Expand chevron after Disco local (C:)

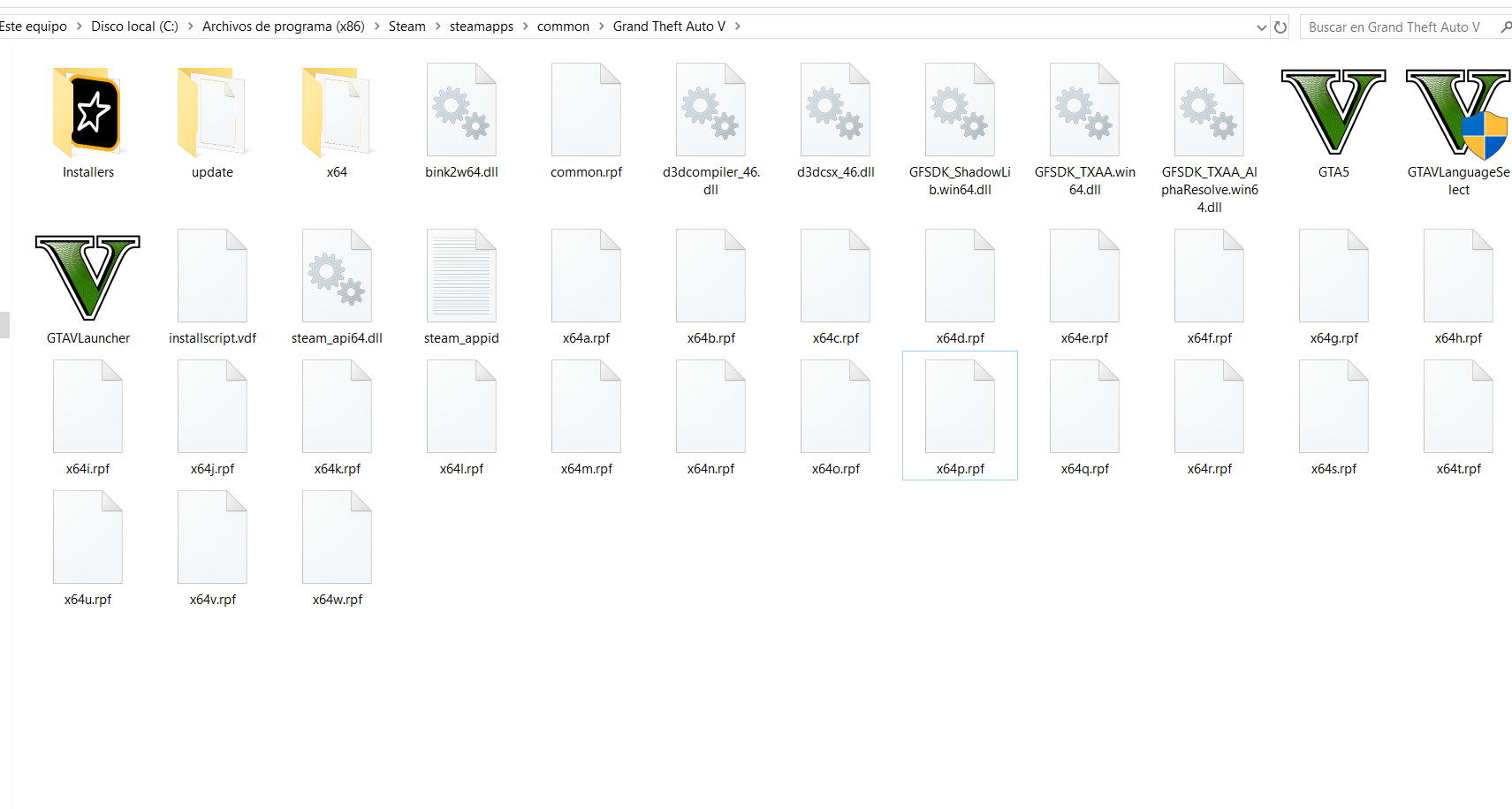pyautogui.click(x=190, y=26)
